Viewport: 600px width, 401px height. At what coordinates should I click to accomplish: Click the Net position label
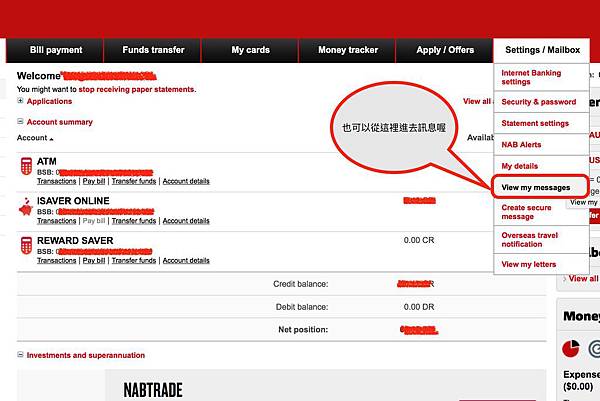coord(303,329)
